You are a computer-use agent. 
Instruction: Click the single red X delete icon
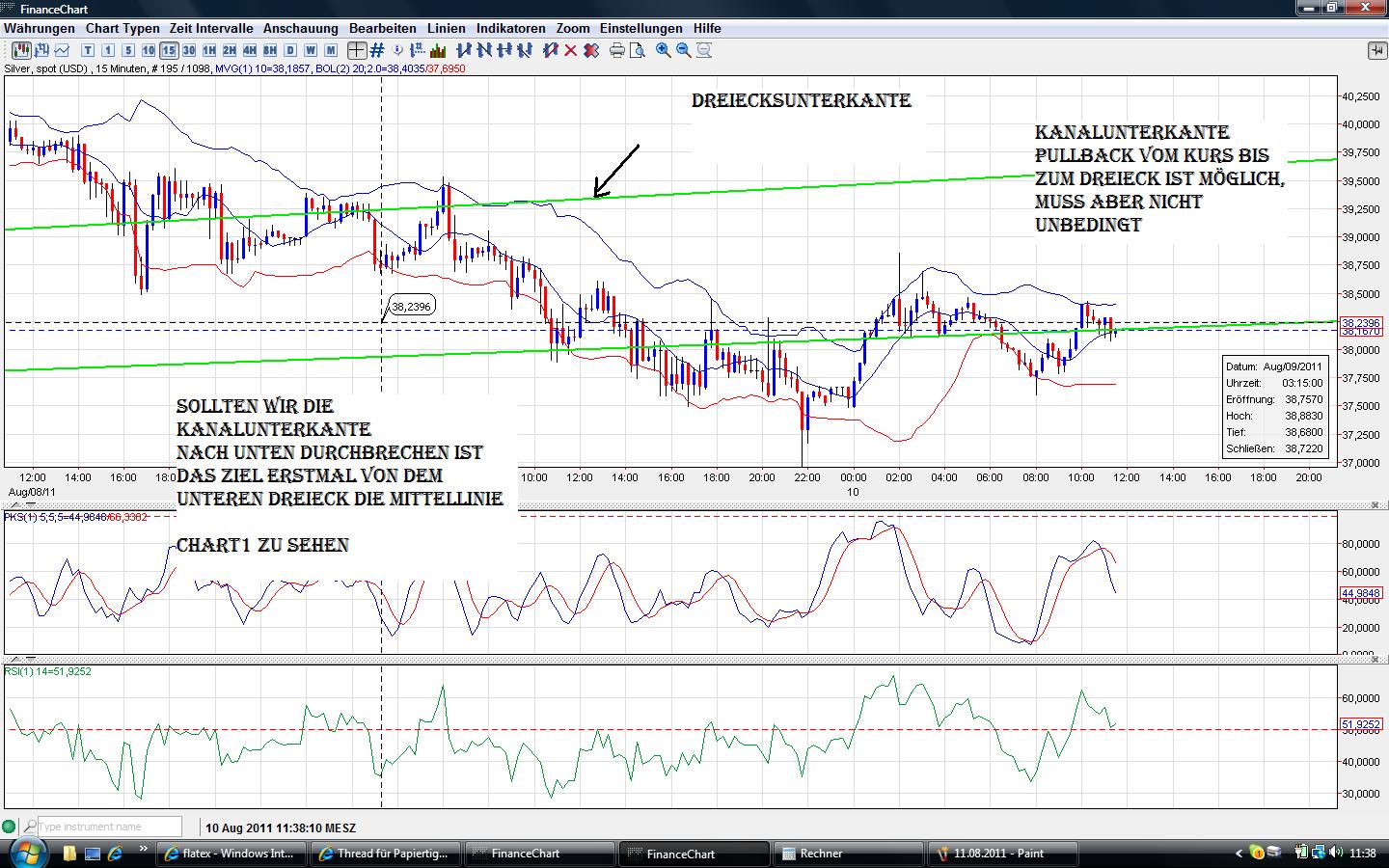coord(571,50)
